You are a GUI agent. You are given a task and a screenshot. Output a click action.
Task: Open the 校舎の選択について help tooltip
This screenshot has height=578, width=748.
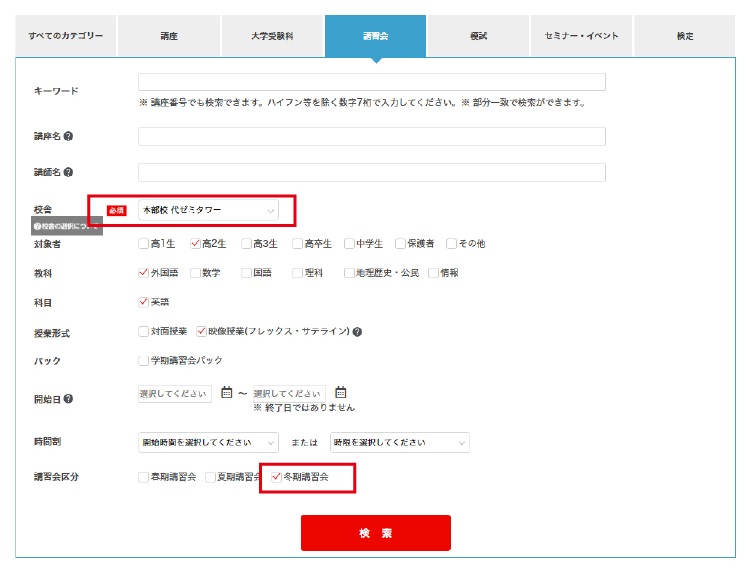(66, 227)
